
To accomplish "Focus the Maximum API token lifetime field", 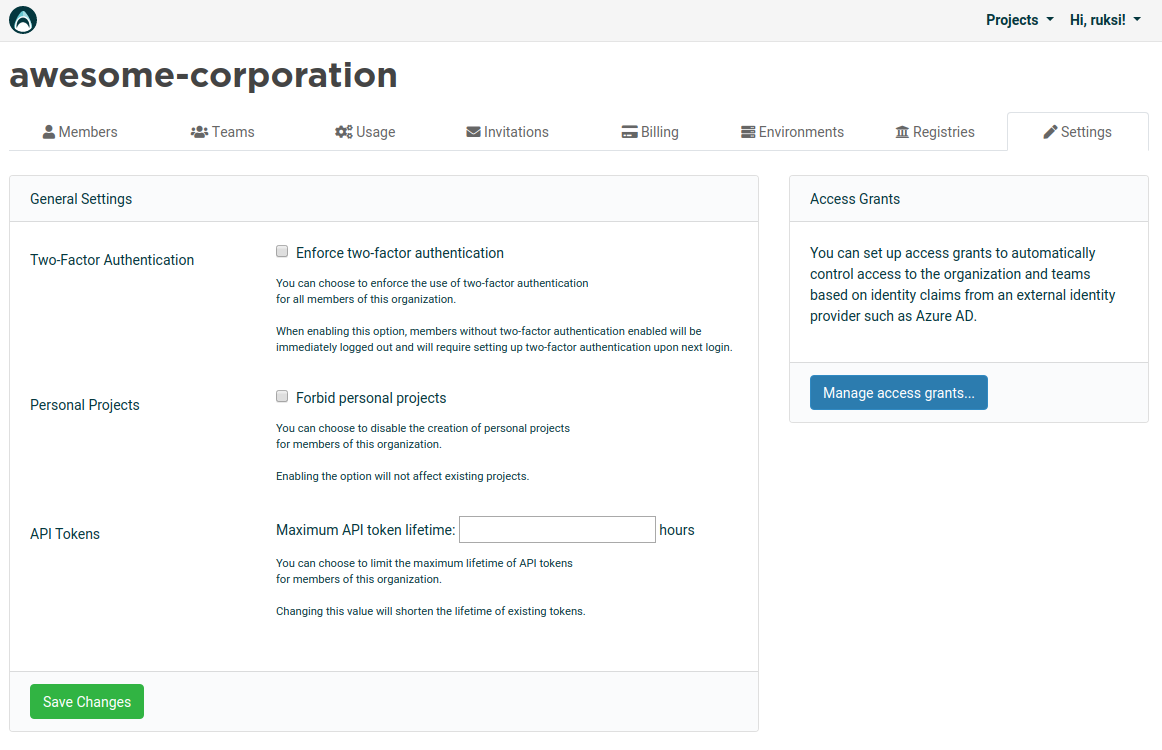I will pos(557,530).
